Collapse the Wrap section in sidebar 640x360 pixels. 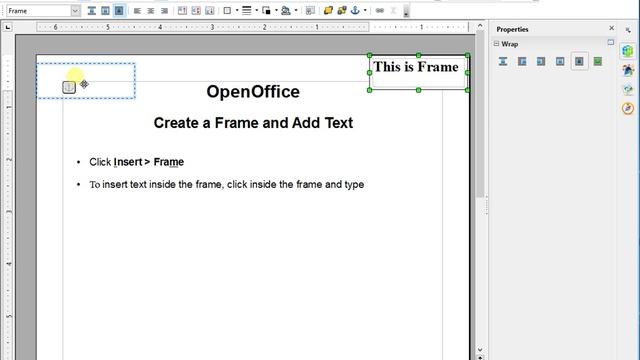point(496,44)
